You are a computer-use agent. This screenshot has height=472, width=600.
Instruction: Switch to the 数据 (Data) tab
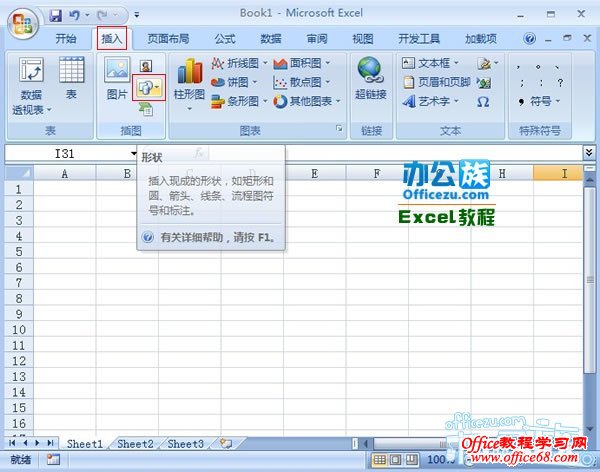(271, 39)
